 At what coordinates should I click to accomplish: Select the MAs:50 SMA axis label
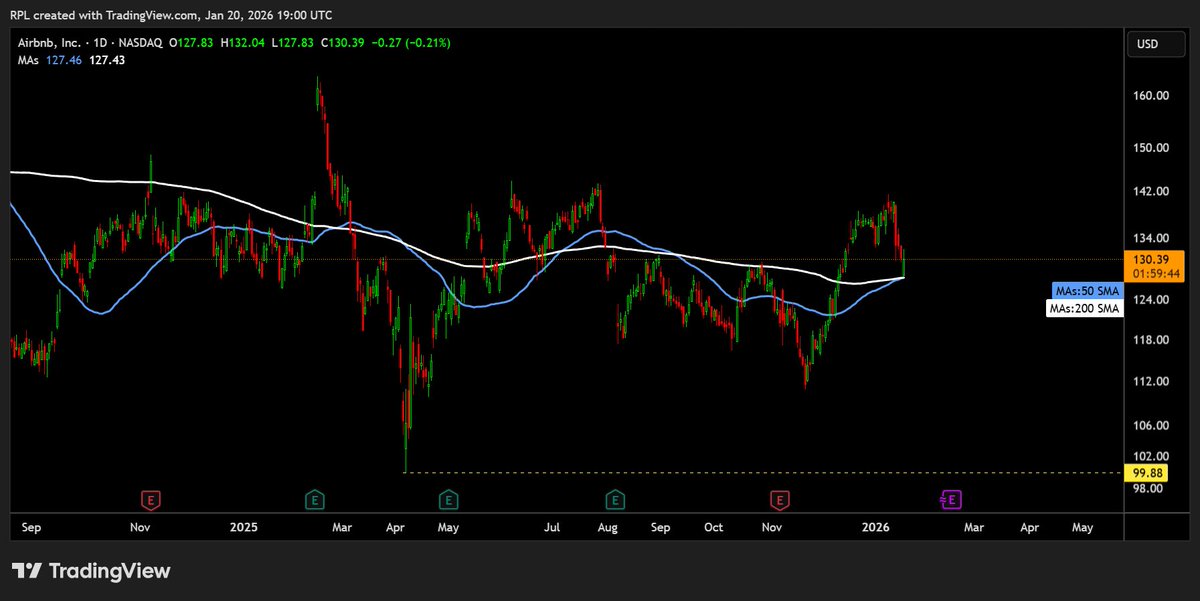[x=1087, y=290]
